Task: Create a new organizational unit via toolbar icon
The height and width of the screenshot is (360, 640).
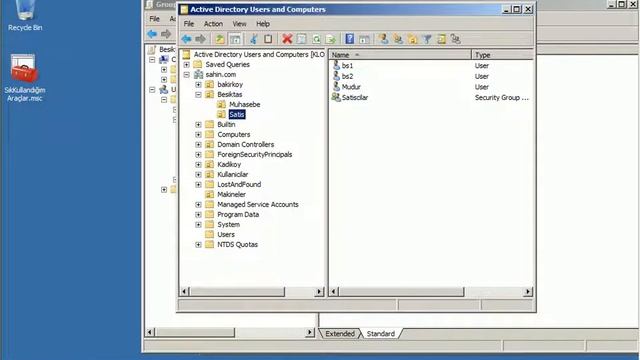Action: pyautogui.click(x=412, y=39)
